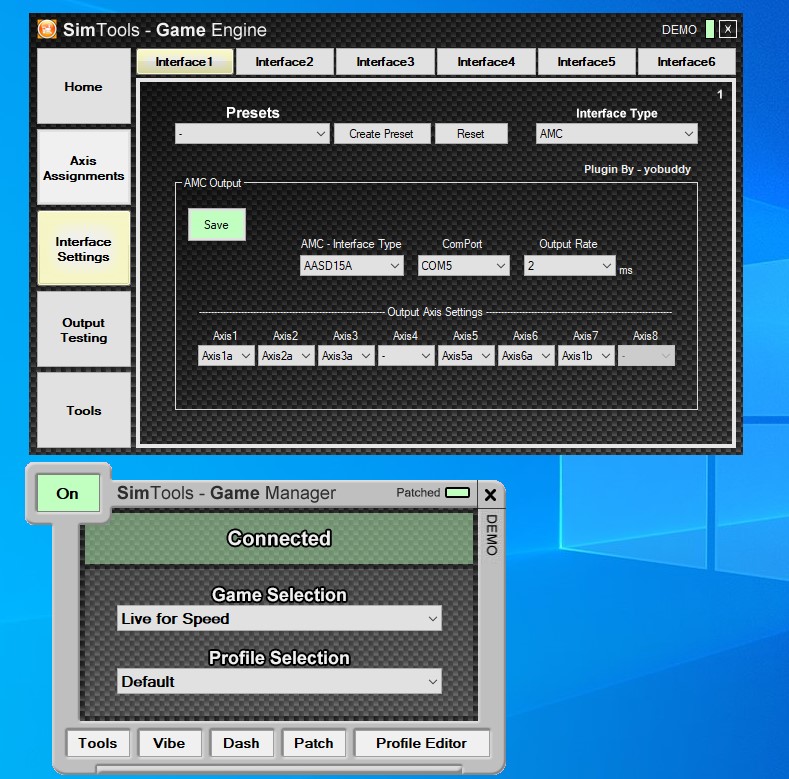Screen dimensions: 789x779
Task: Switch to the Interface6 tab
Action: 686,61
